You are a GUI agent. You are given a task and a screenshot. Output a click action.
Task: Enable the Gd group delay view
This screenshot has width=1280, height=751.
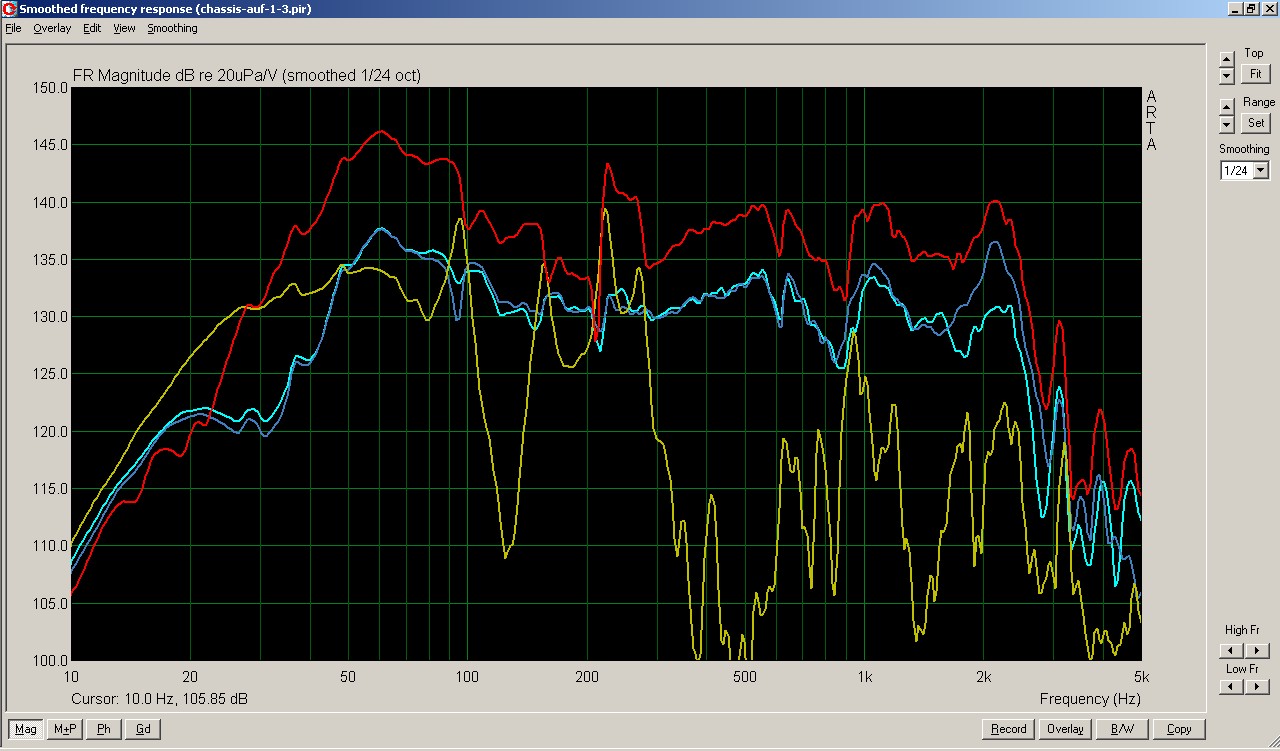pyautogui.click(x=143, y=729)
